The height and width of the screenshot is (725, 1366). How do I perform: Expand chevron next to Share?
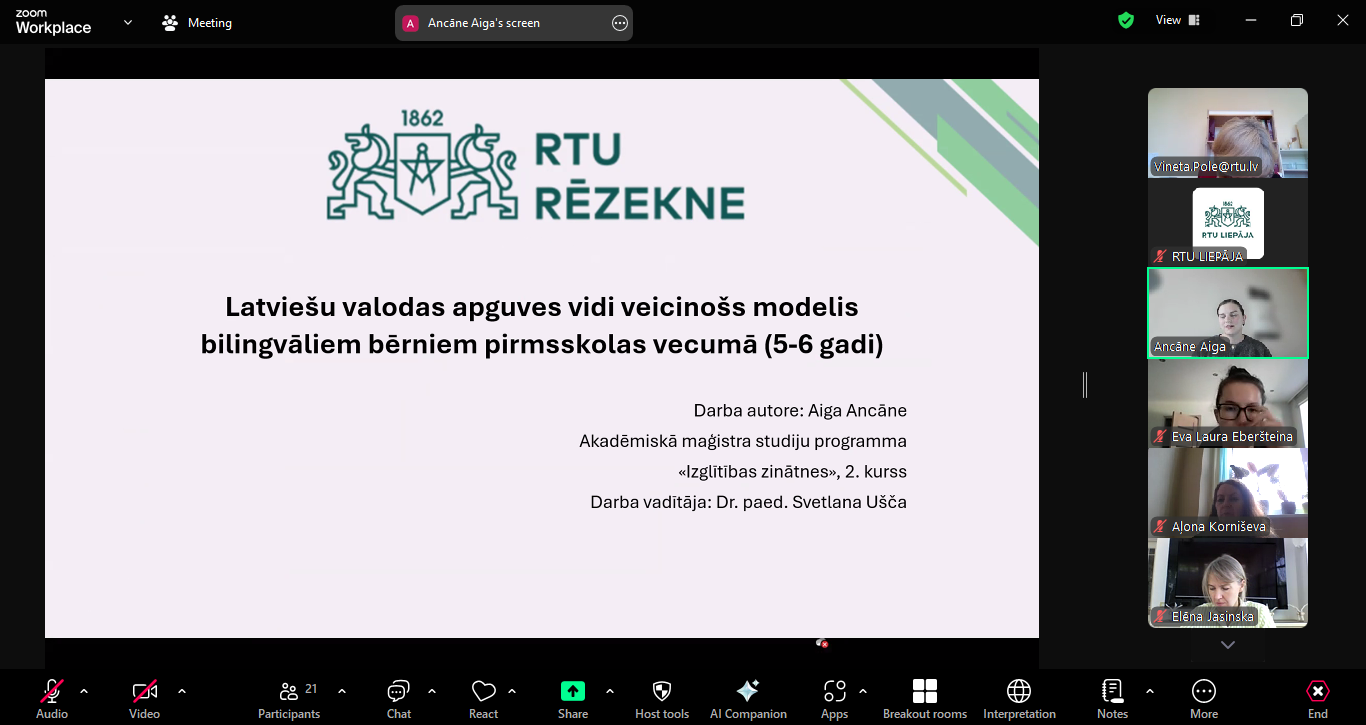pyautogui.click(x=610, y=691)
